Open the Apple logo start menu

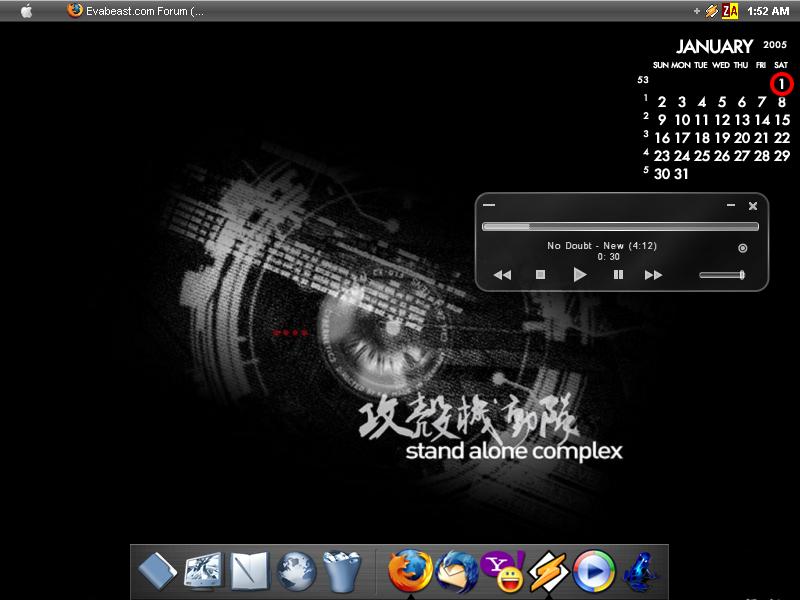pos(27,11)
